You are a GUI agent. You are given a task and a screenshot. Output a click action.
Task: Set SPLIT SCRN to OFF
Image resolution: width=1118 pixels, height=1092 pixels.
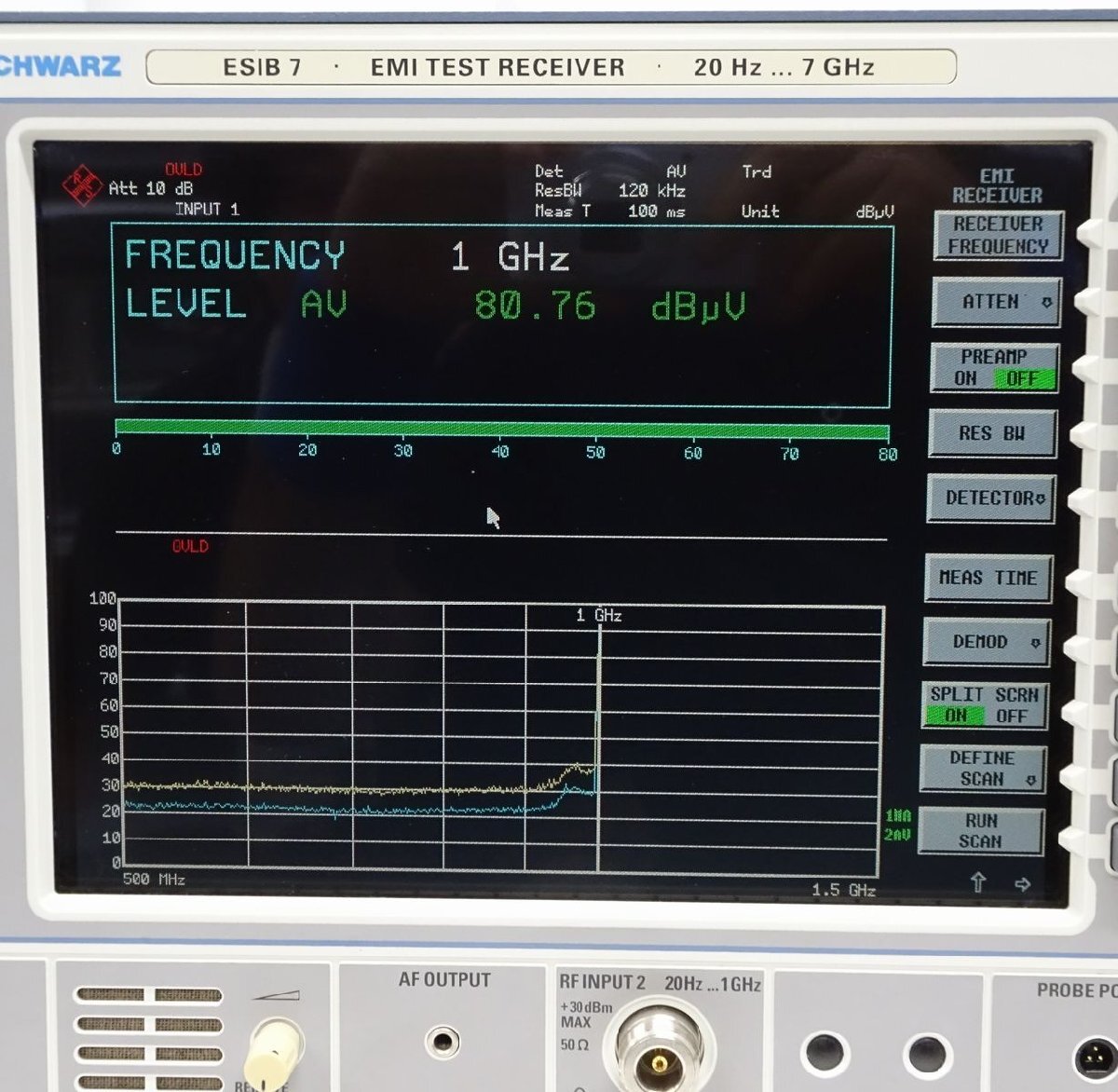[1012, 716]
